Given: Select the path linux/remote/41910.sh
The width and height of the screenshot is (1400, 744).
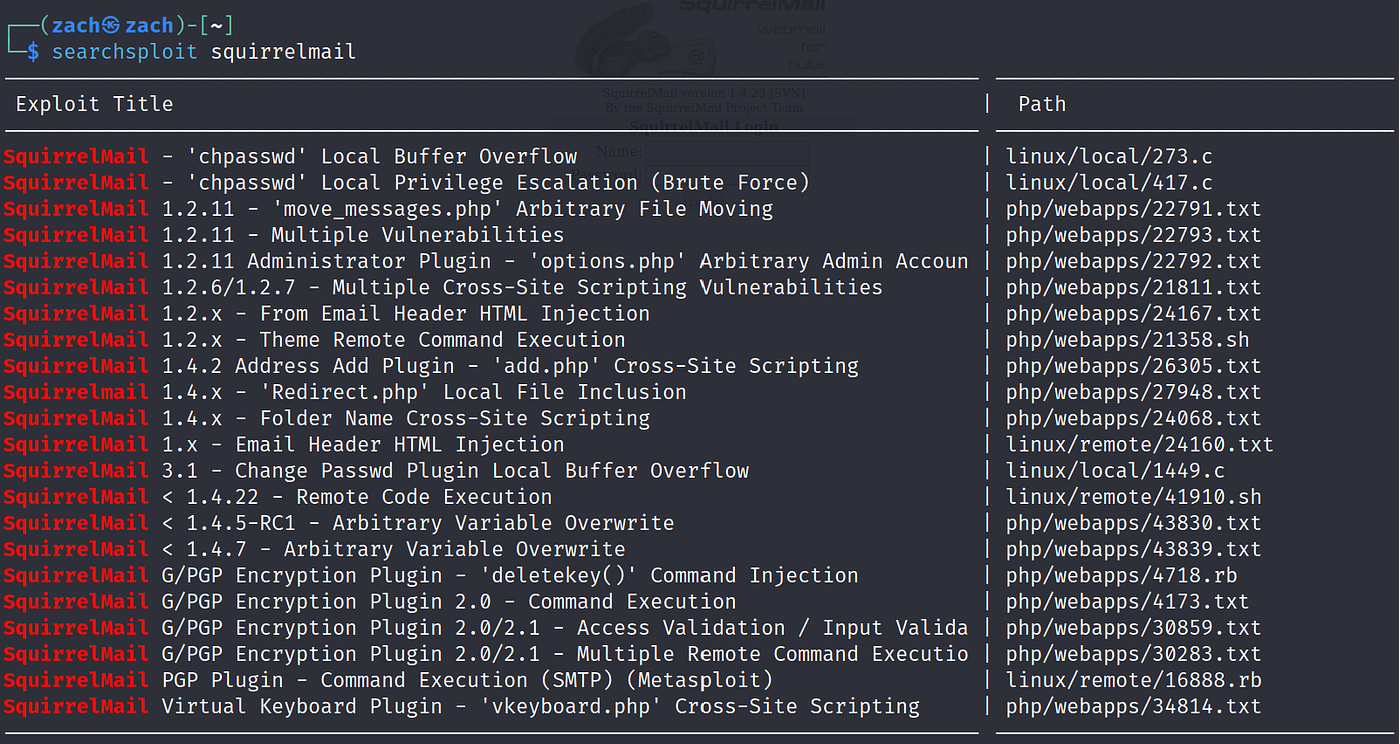Looking at the screenshot, I should 1133,497.
